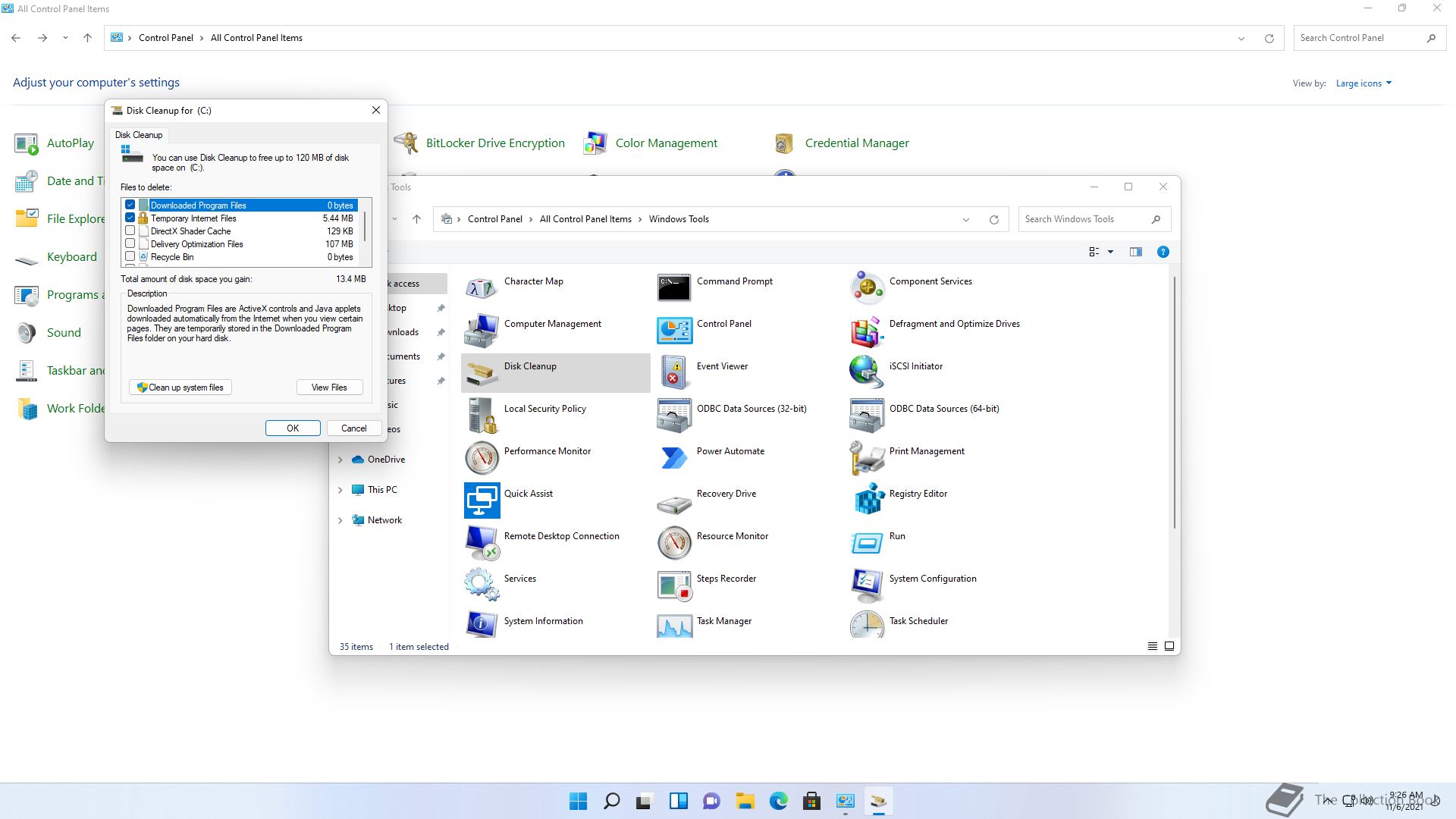Open iSCSI Initiator tool
Screen dimensions: 1456x819
pyautogui.click(x=867, y=373)
